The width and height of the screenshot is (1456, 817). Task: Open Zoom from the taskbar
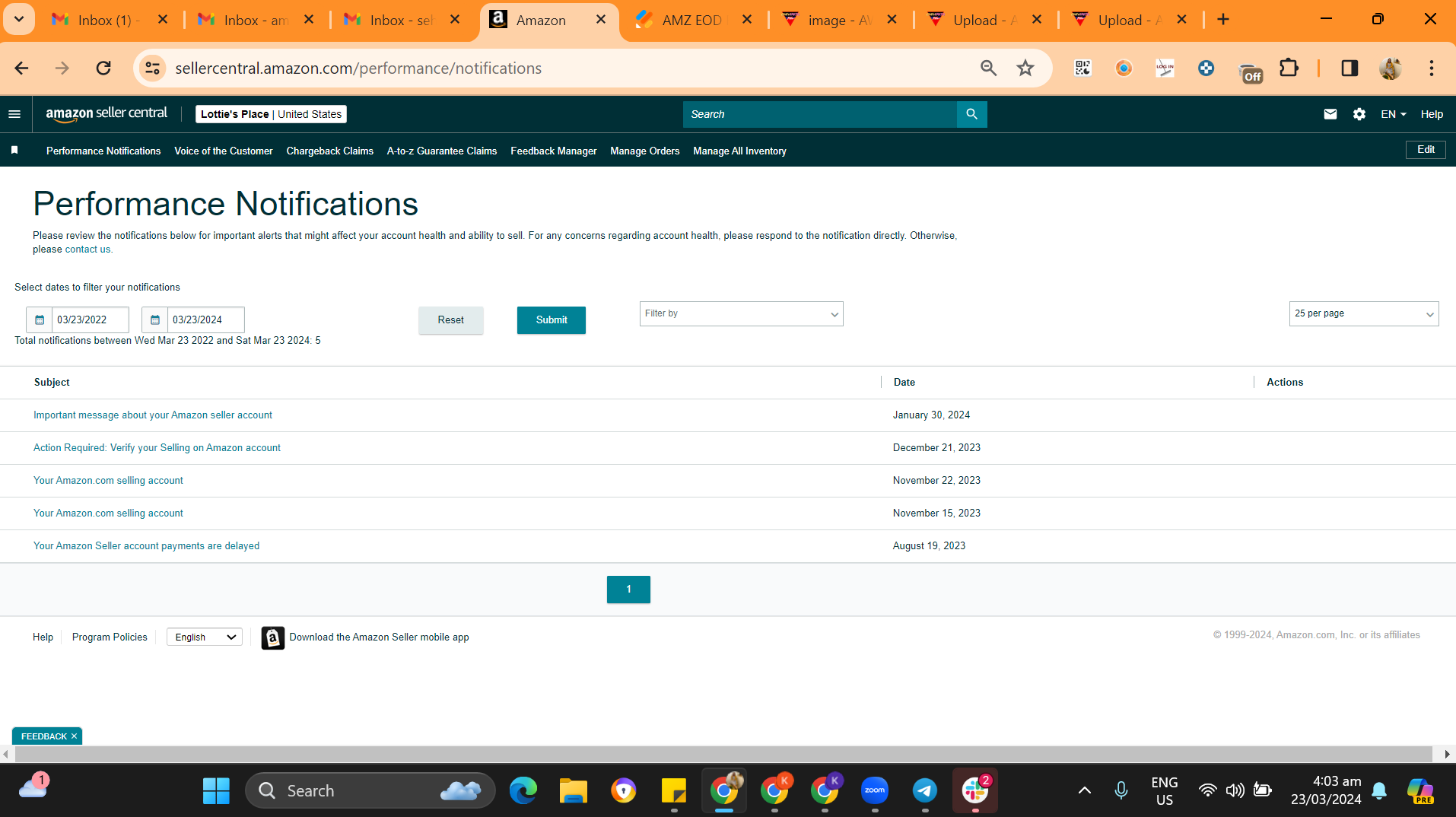click(x=875, y=791)
